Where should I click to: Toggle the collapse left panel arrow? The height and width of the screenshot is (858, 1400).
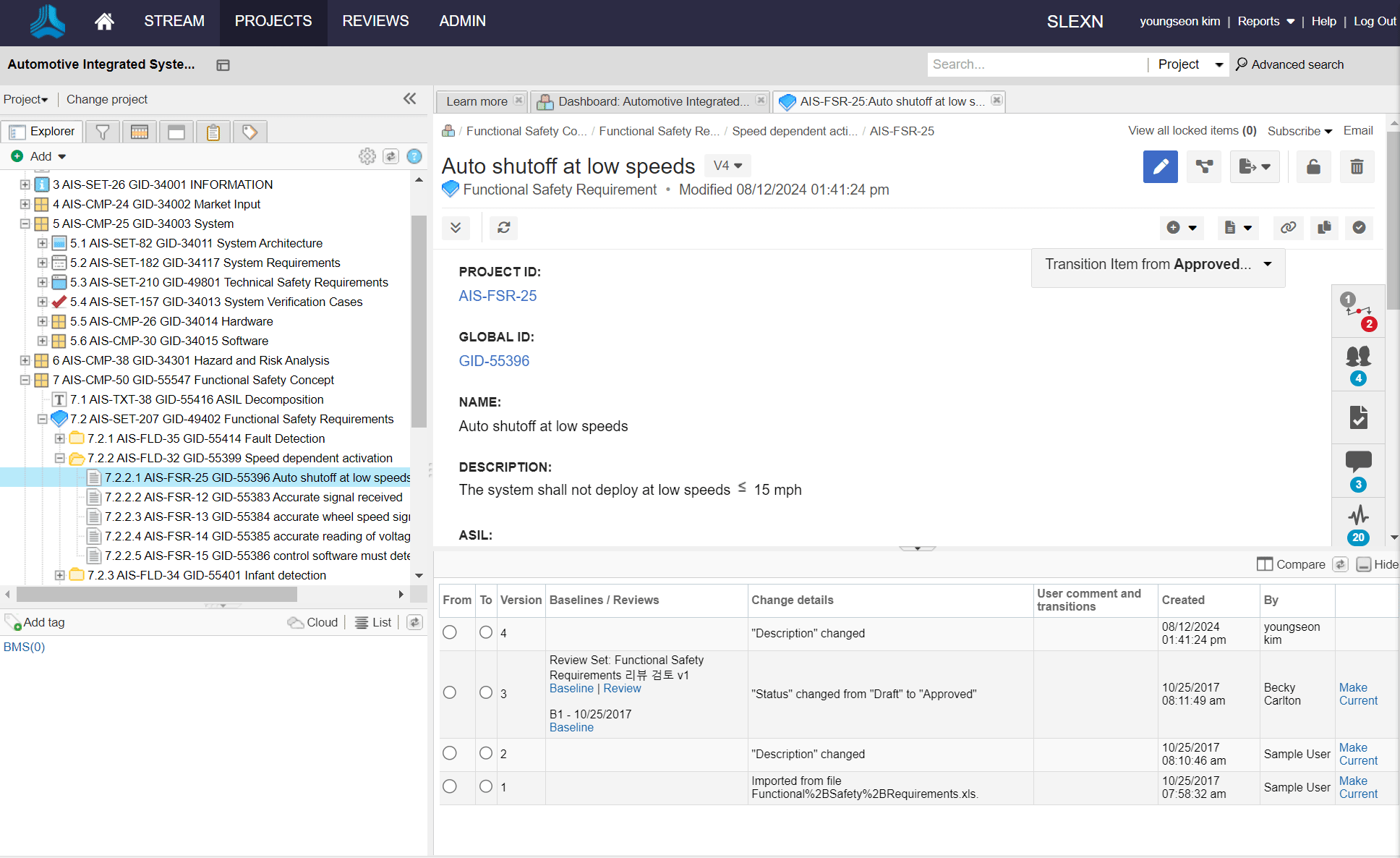[410, 99]
